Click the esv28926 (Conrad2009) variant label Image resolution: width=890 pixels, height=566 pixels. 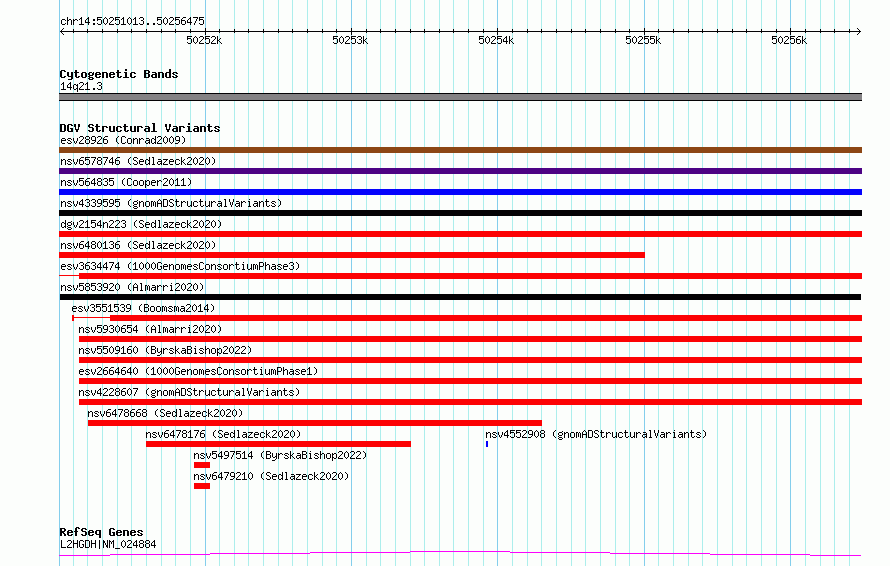coord(123,140)
